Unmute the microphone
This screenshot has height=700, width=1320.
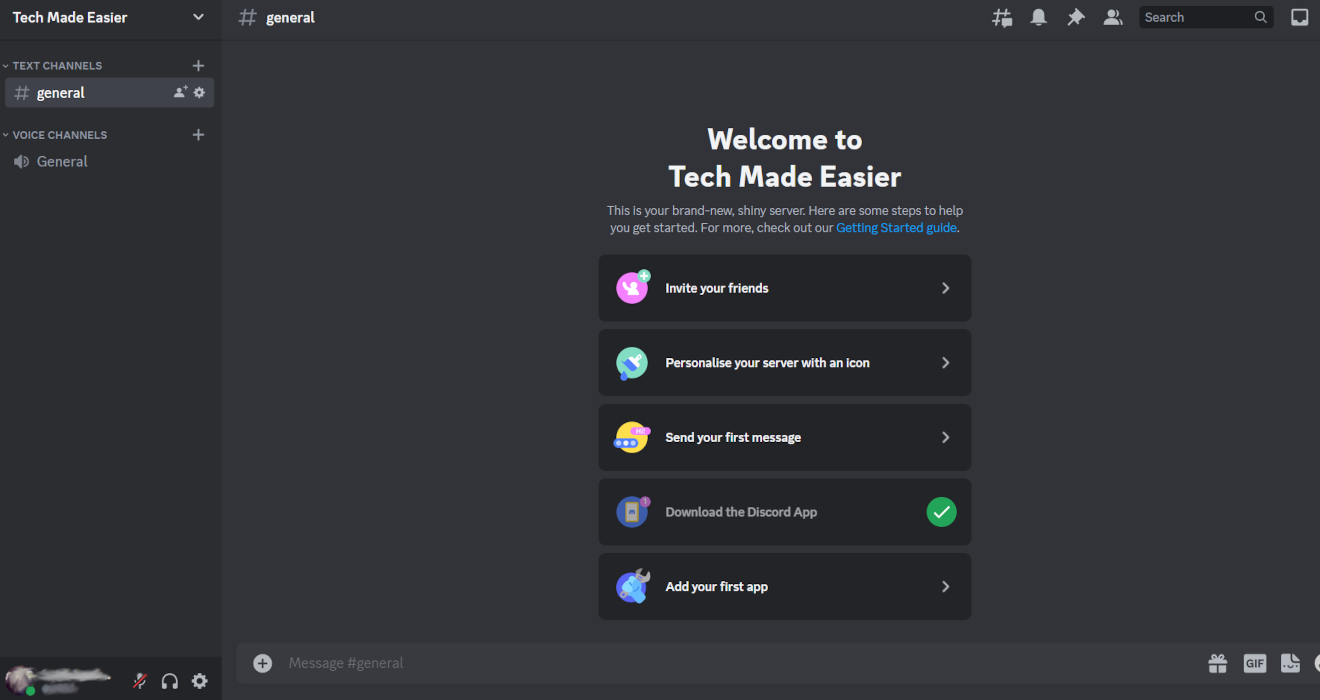(139, 680)
